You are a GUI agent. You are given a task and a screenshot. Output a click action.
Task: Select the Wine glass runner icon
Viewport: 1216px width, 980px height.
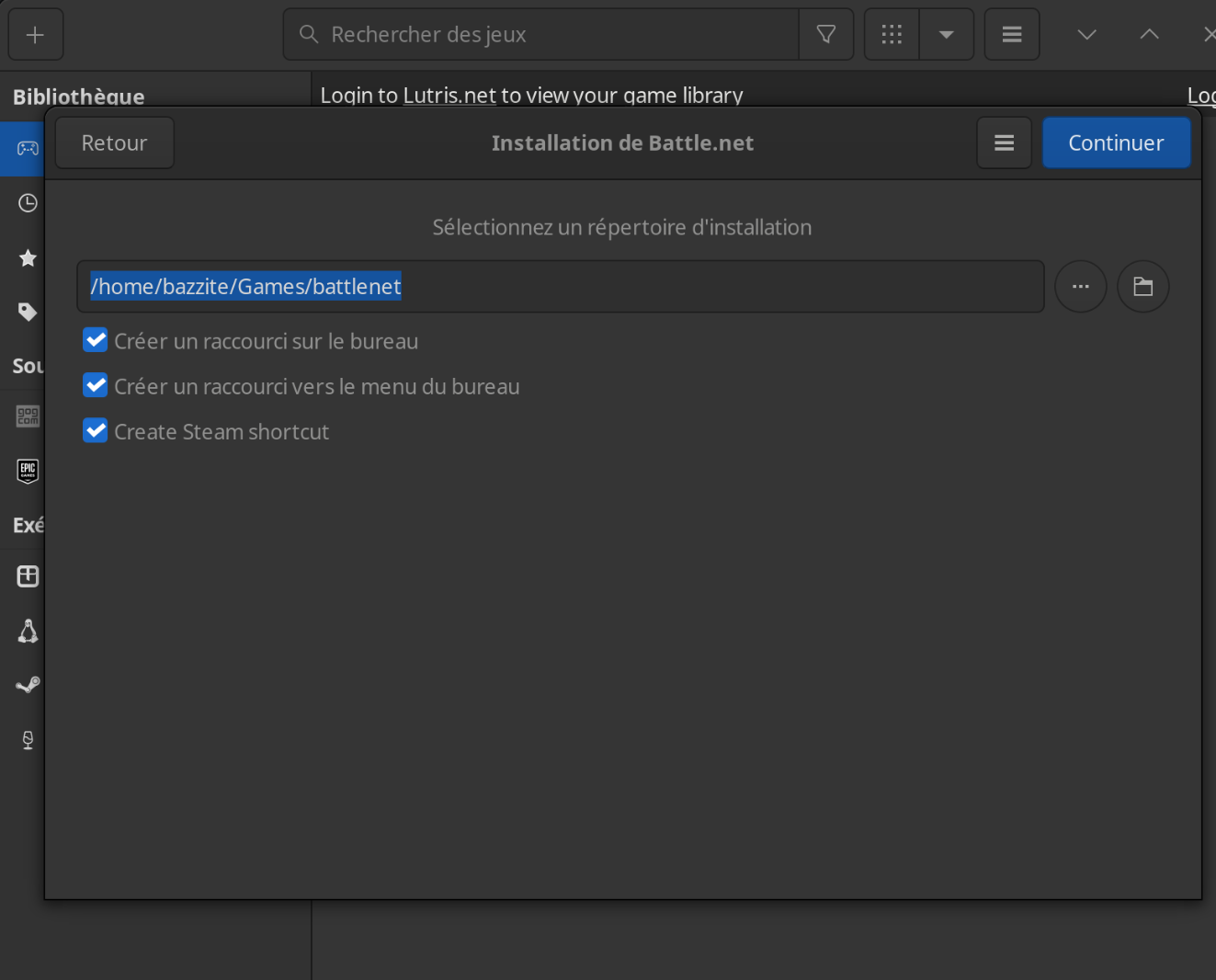coord(28,740)
